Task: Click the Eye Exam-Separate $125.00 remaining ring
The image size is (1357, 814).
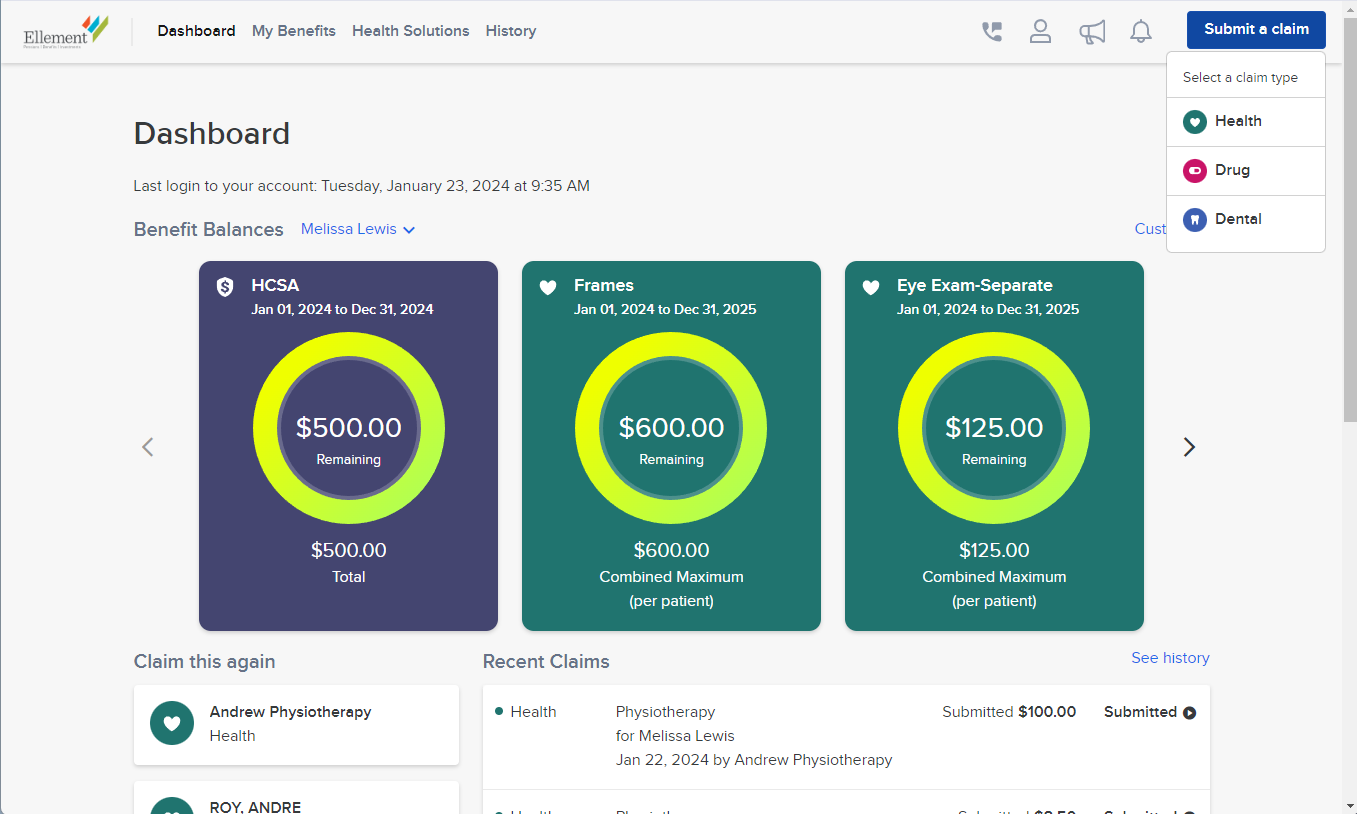Action: [994, 428]
